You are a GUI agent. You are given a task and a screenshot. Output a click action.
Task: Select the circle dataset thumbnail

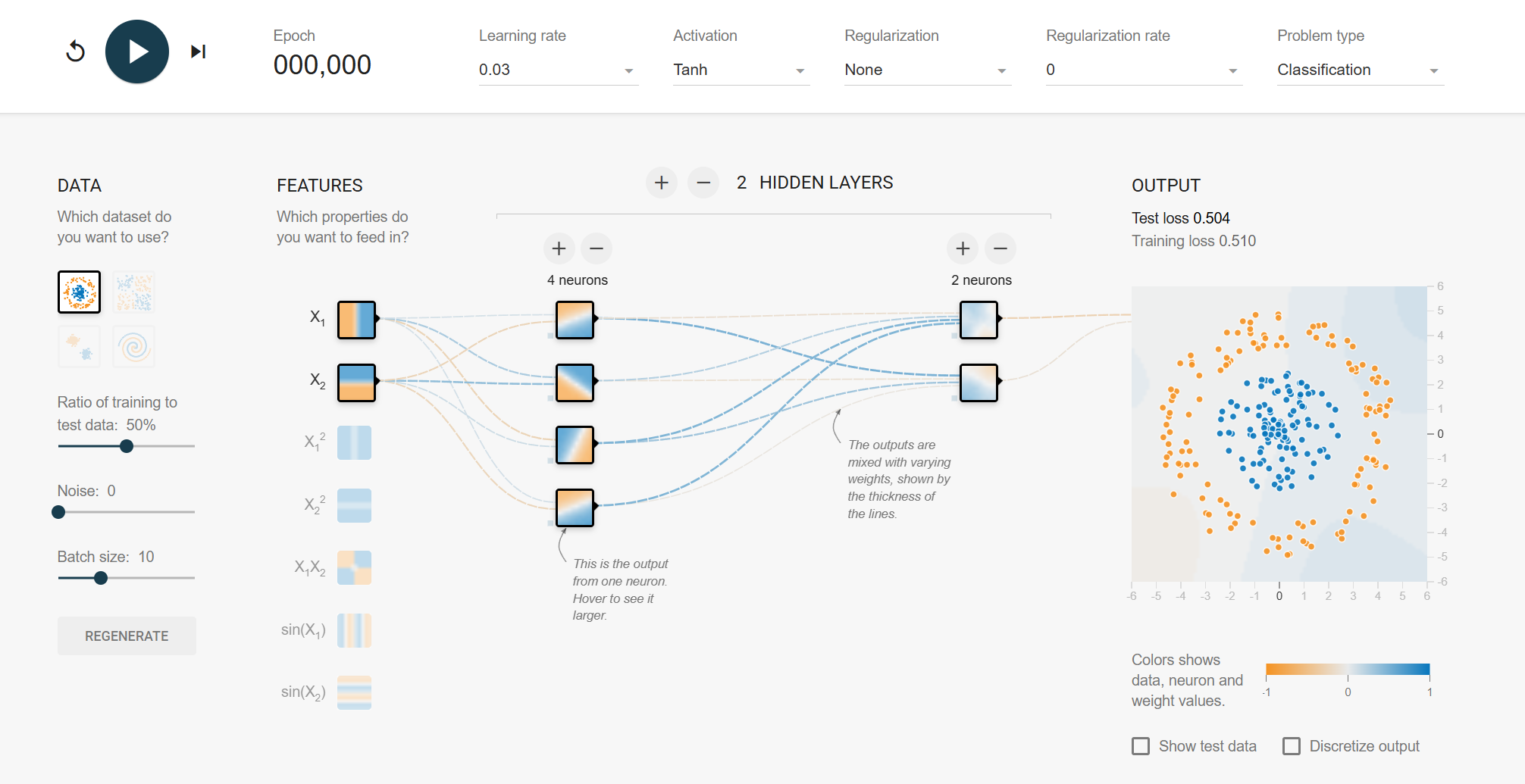(x=79, y=292)
